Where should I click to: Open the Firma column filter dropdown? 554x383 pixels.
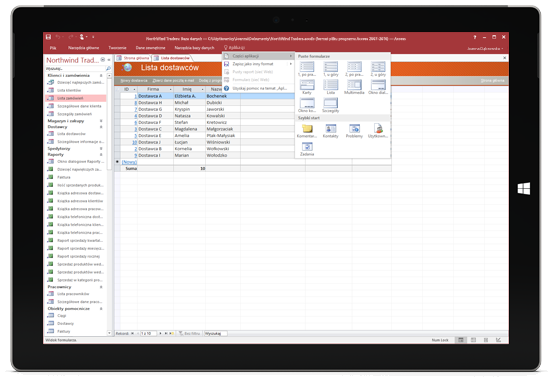click(x=170, y=89)
